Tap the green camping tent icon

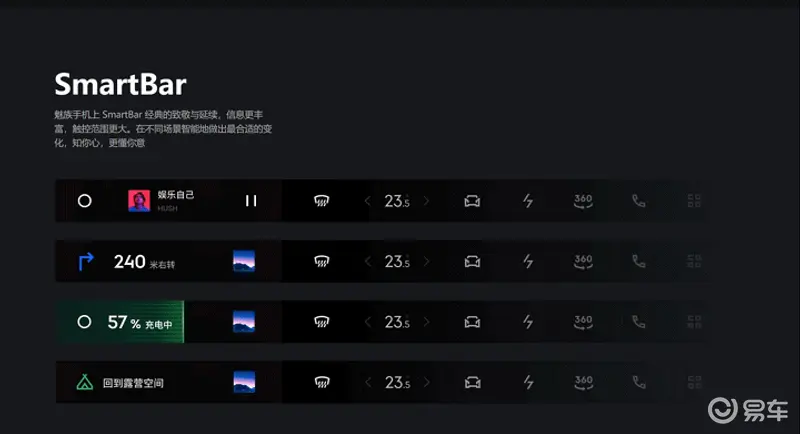click(85, 383)
